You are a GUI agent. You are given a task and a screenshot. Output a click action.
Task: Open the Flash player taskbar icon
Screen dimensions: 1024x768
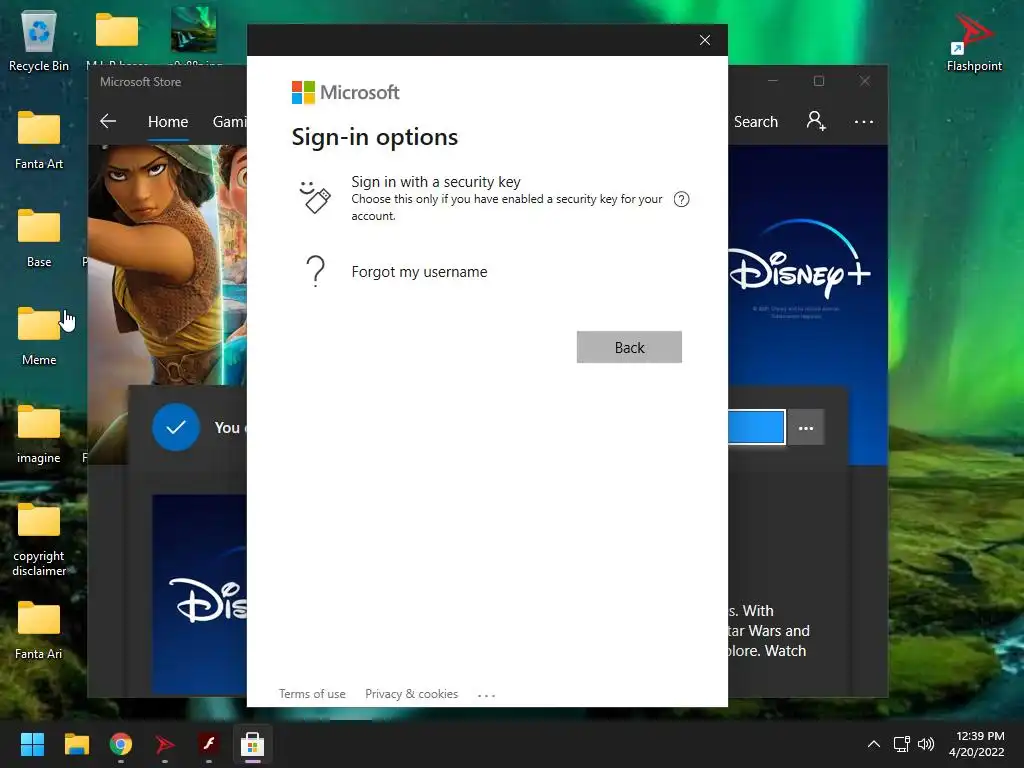click(209, 744)
